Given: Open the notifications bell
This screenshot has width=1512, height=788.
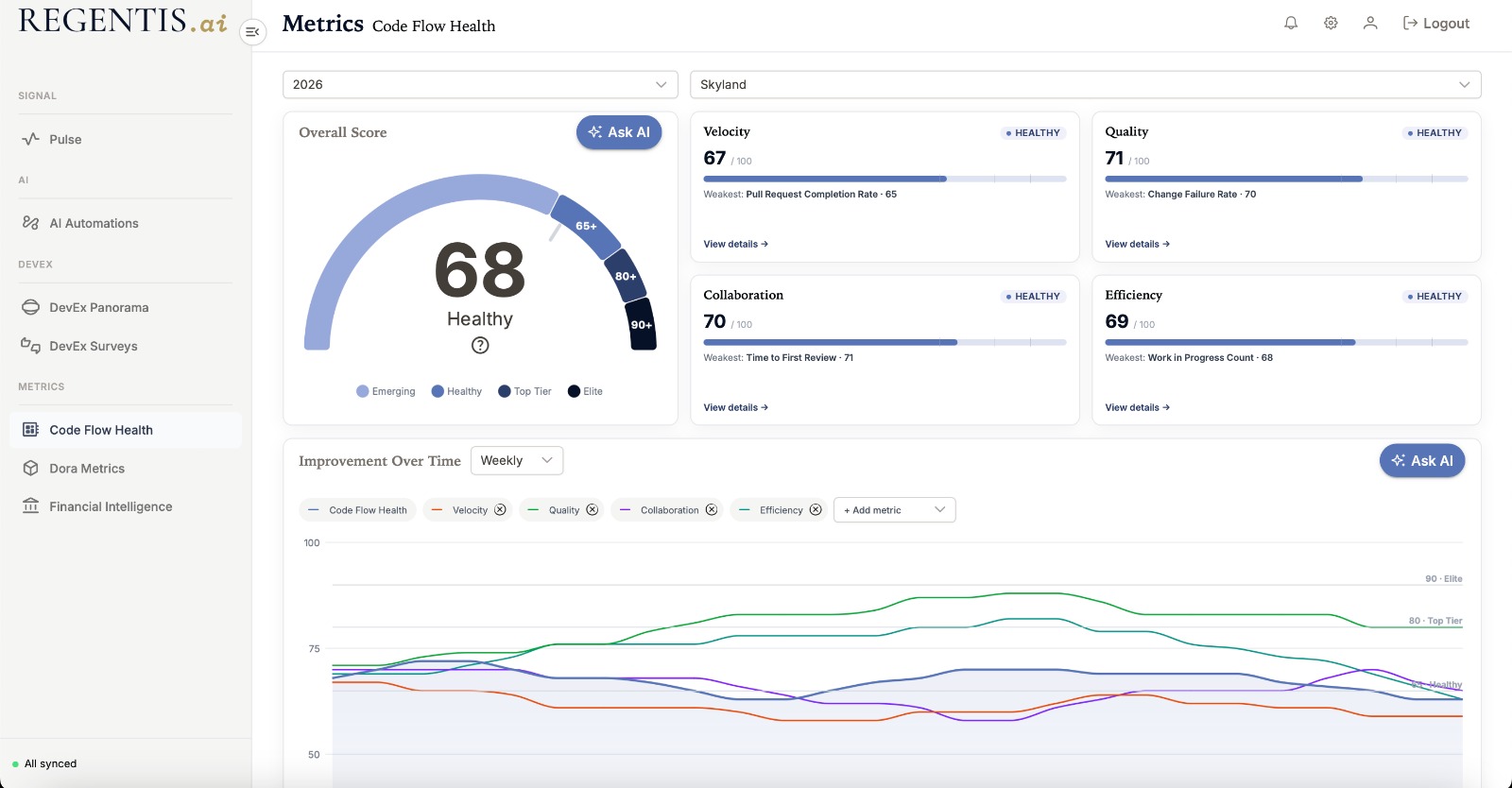Looking at the screenshot, I should 1291,23.
